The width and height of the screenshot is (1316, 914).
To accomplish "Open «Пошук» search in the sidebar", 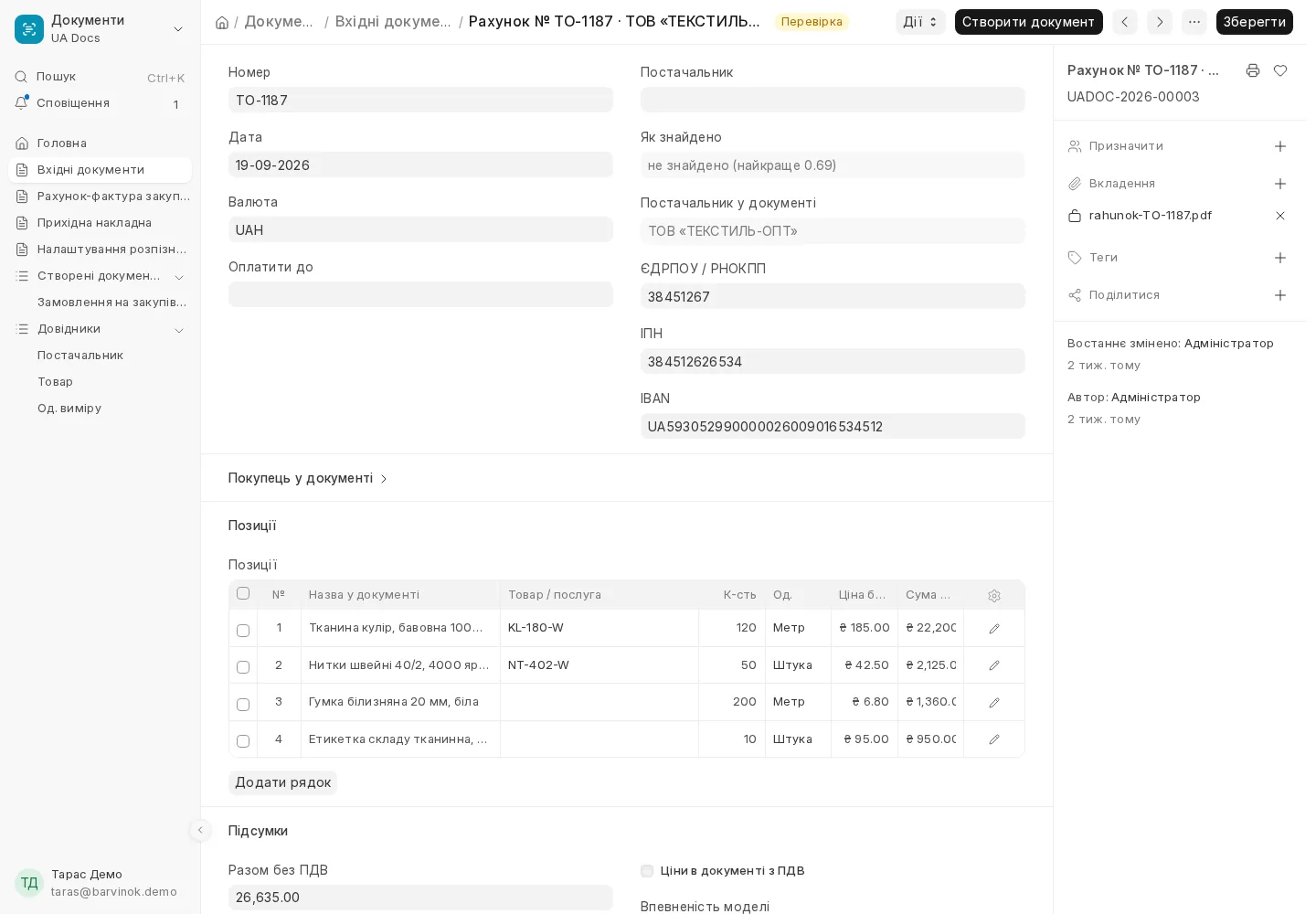I will point(101,78).
